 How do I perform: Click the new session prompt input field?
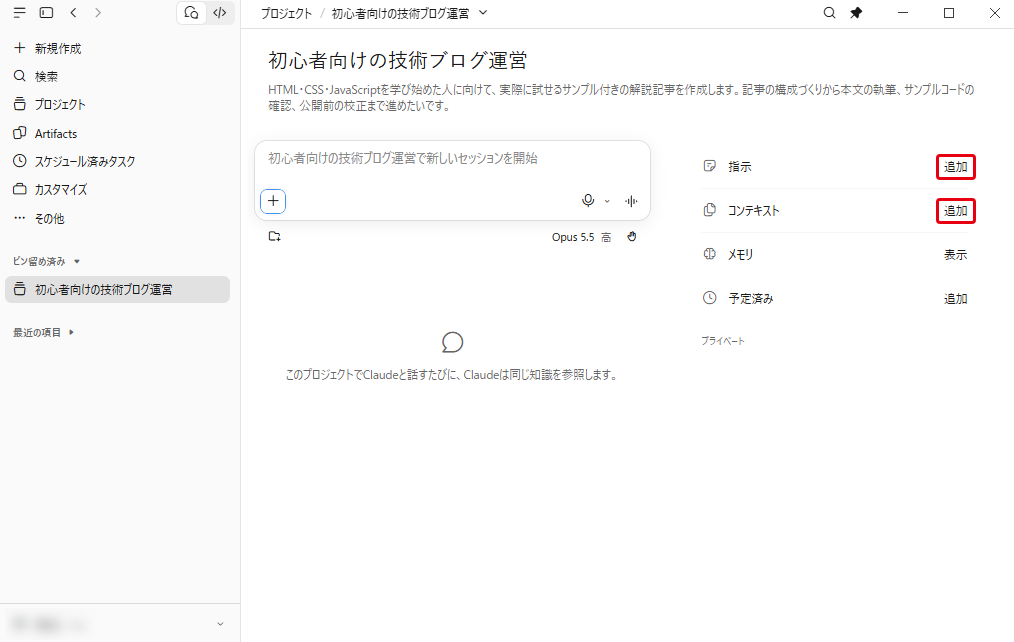[453, 159]
